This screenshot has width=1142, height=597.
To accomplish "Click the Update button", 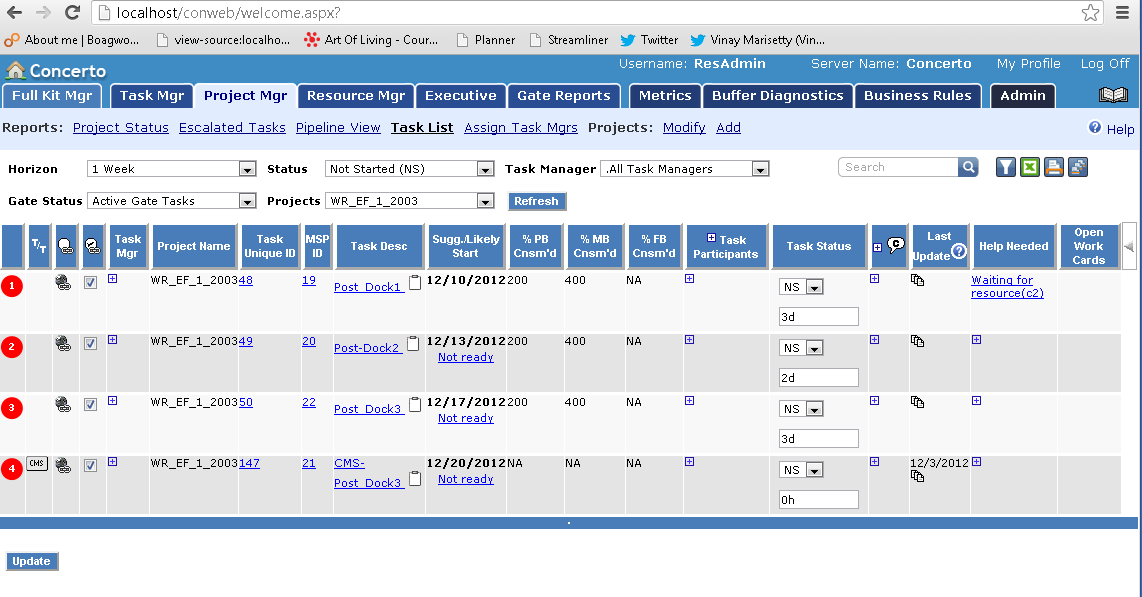I will tap(31, 561).
